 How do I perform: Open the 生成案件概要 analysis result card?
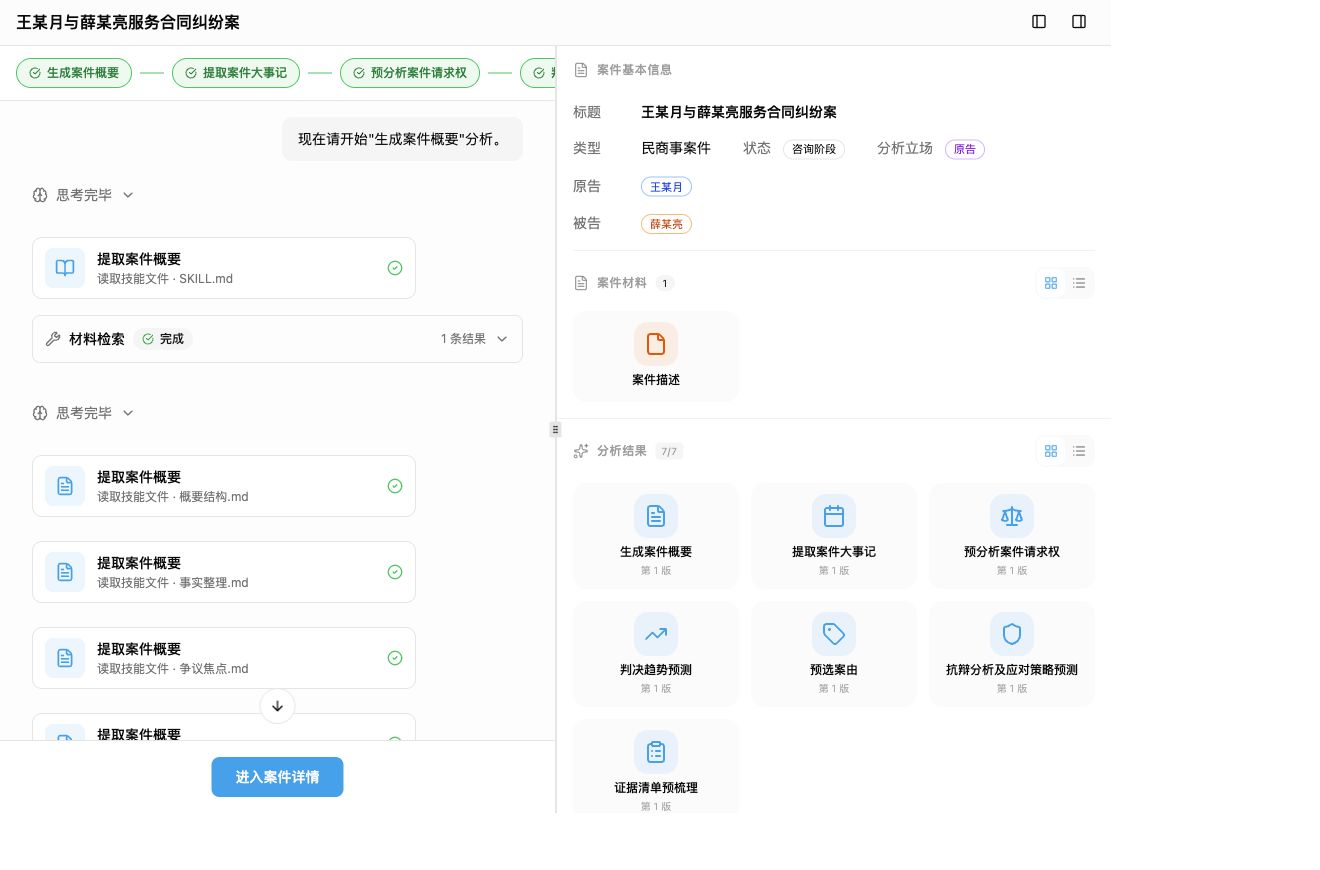(656, 536)
